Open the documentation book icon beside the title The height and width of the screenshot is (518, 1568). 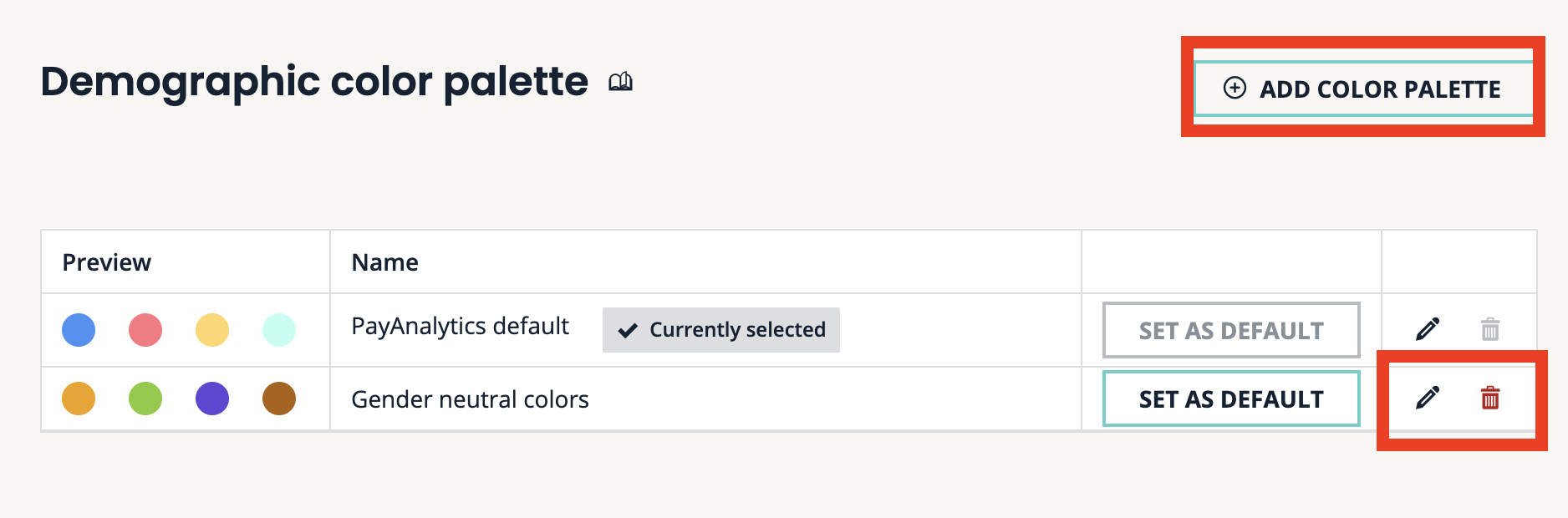(620, 82)
